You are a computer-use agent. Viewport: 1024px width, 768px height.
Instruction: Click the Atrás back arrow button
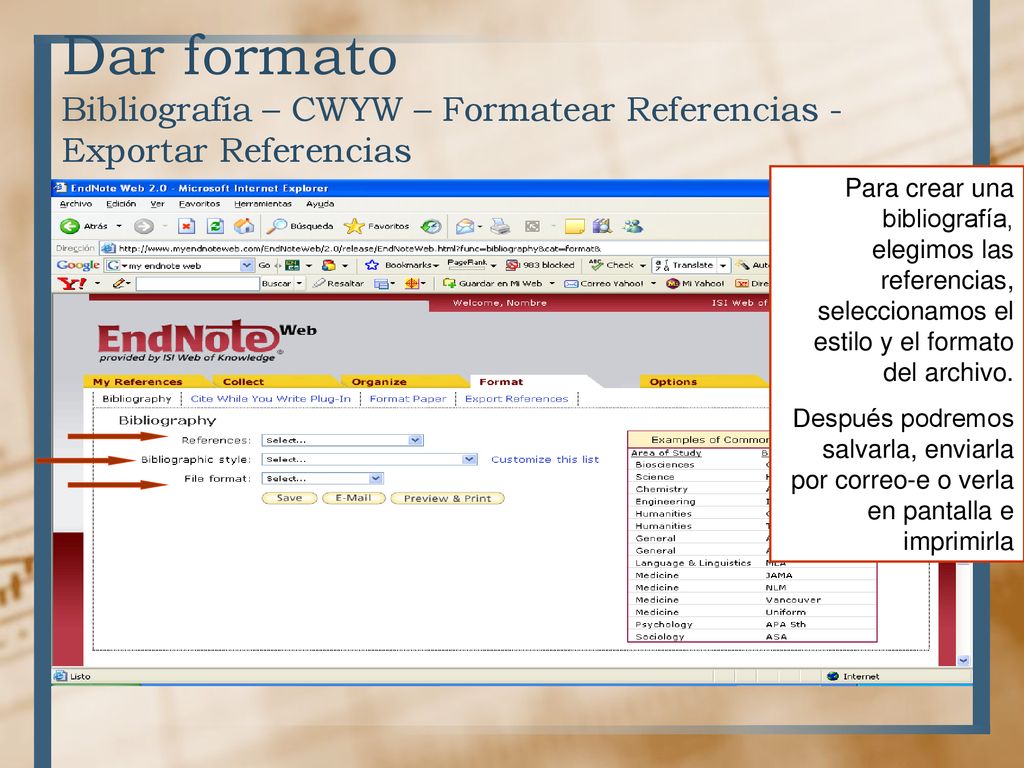pos(70,226)
